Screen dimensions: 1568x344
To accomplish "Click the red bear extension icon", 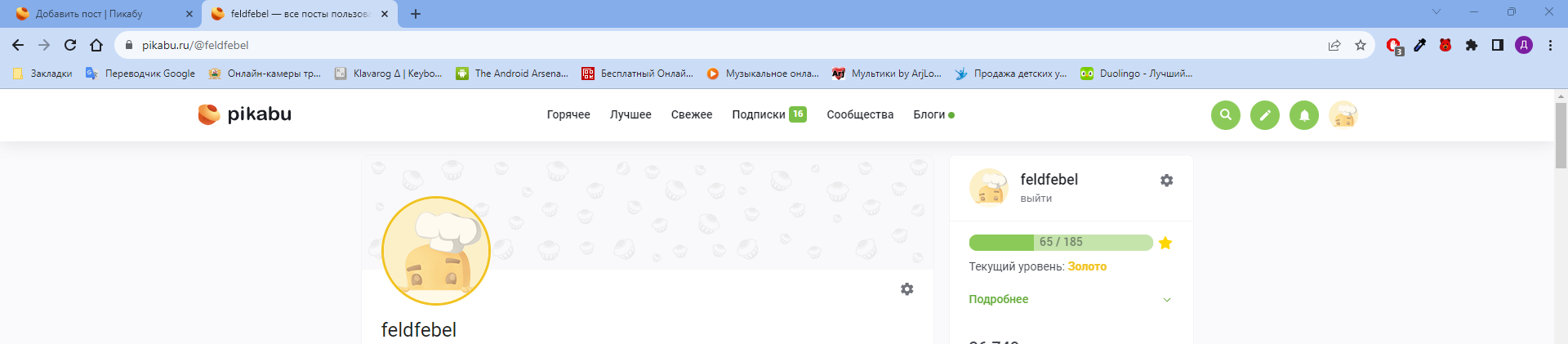I will (1445, 45).
